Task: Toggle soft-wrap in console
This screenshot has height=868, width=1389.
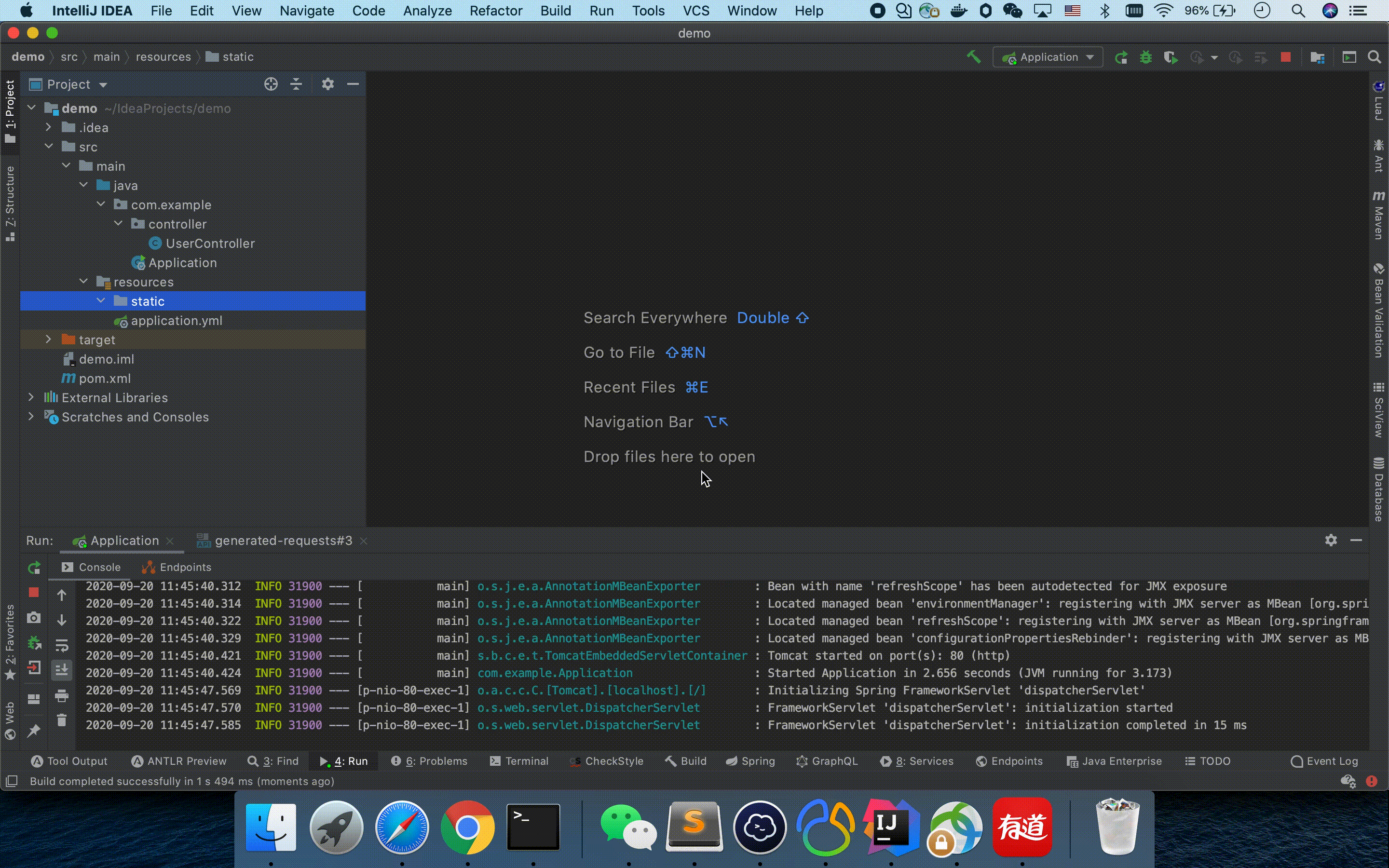Action: [62, 645]
